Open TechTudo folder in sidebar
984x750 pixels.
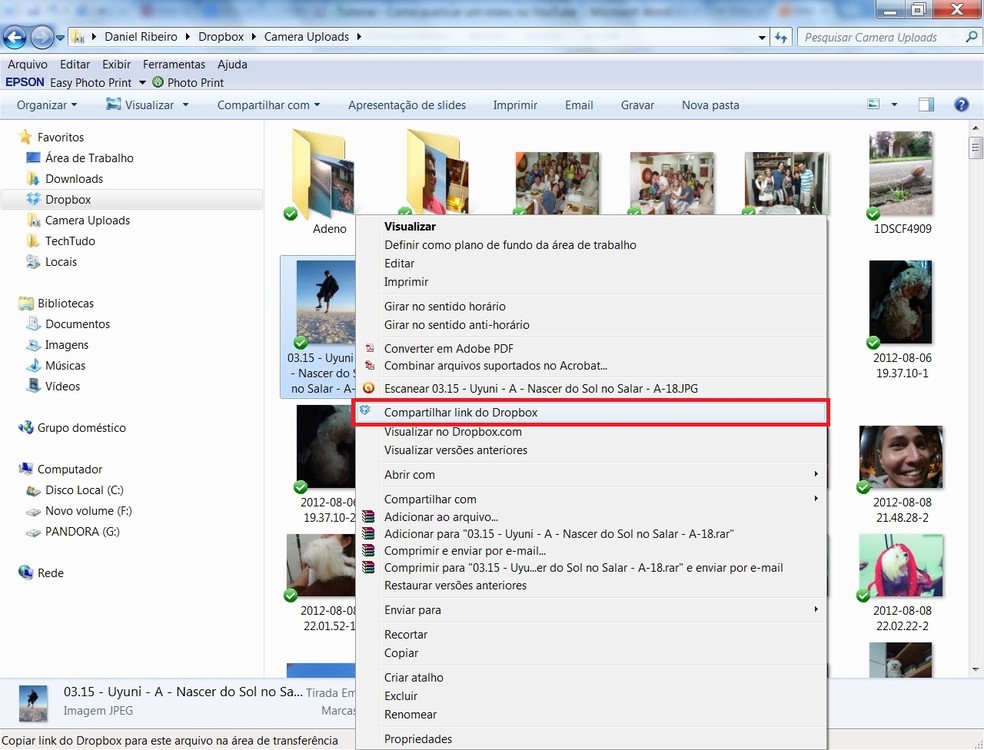pyautogui.click(x=70, y=241)
